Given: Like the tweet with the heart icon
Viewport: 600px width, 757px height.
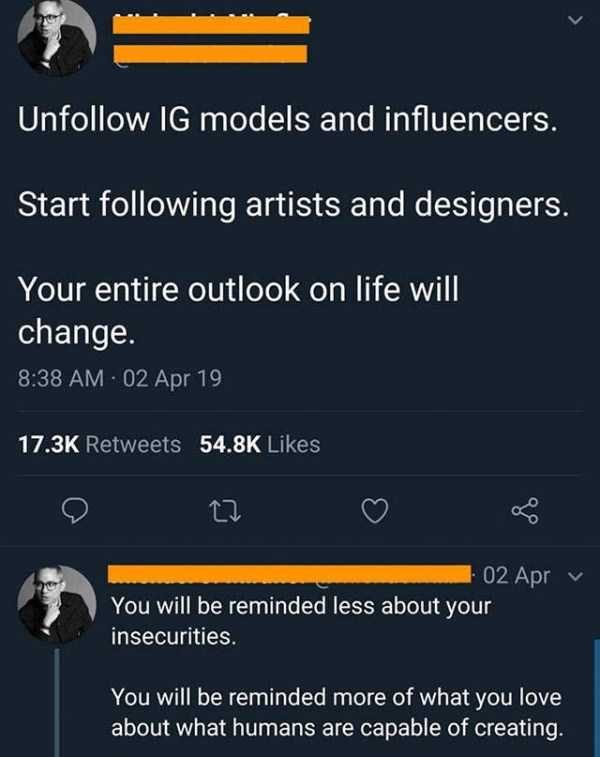Looking at the screenshot, I should (373, 512).
